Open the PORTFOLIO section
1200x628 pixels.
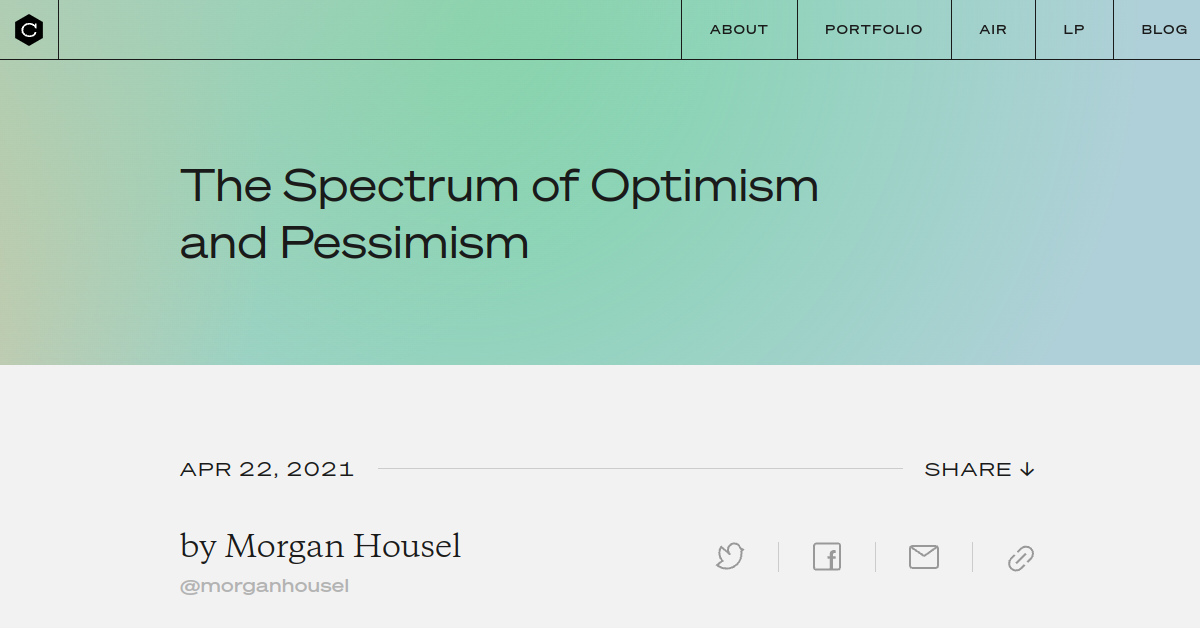click(873, 29)
